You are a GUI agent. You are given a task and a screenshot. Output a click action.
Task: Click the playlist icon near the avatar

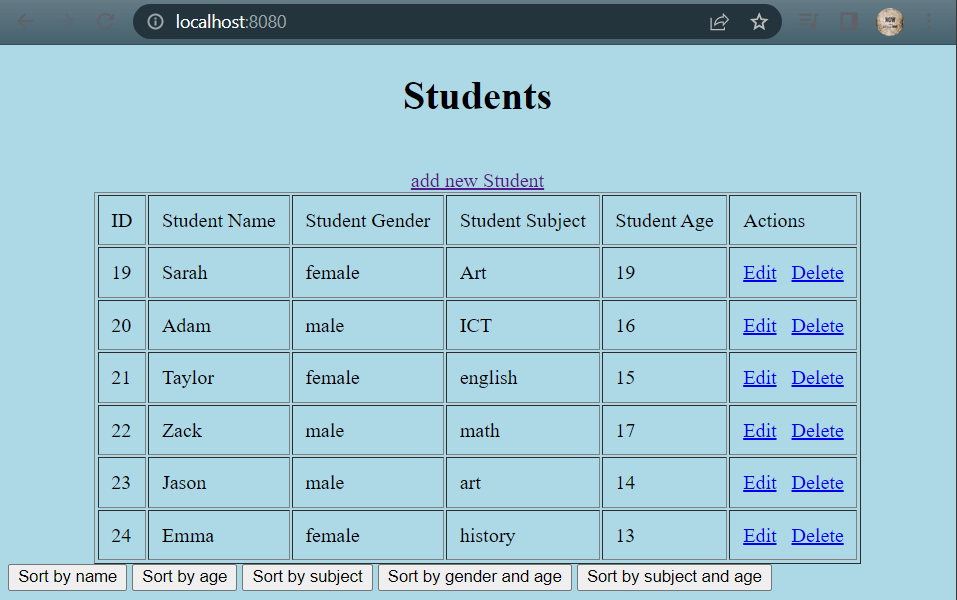click(809, 21)
